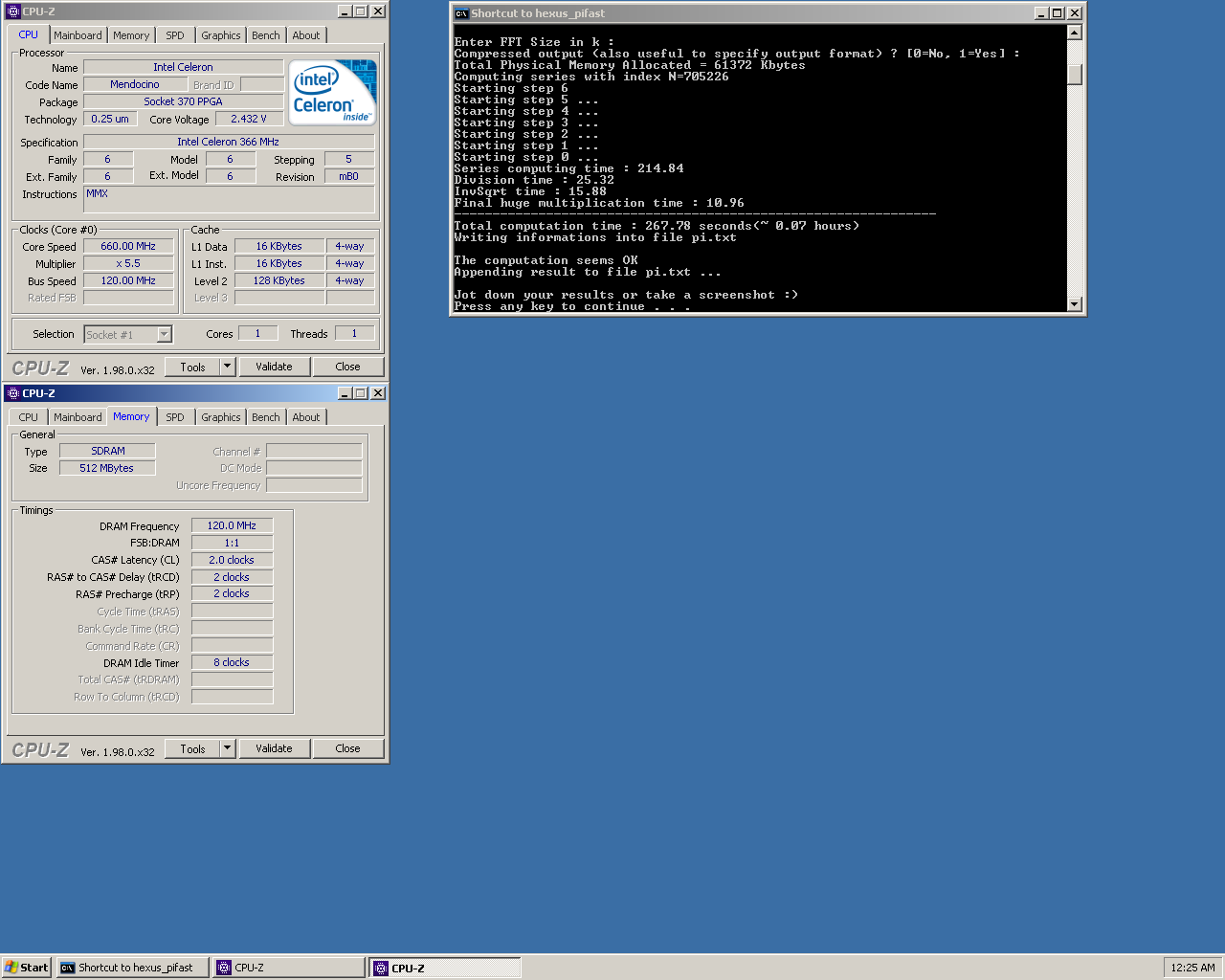Click the Intel Celeron inside logo
This screenshot has width=1225, height=980.
pos(333,92)
